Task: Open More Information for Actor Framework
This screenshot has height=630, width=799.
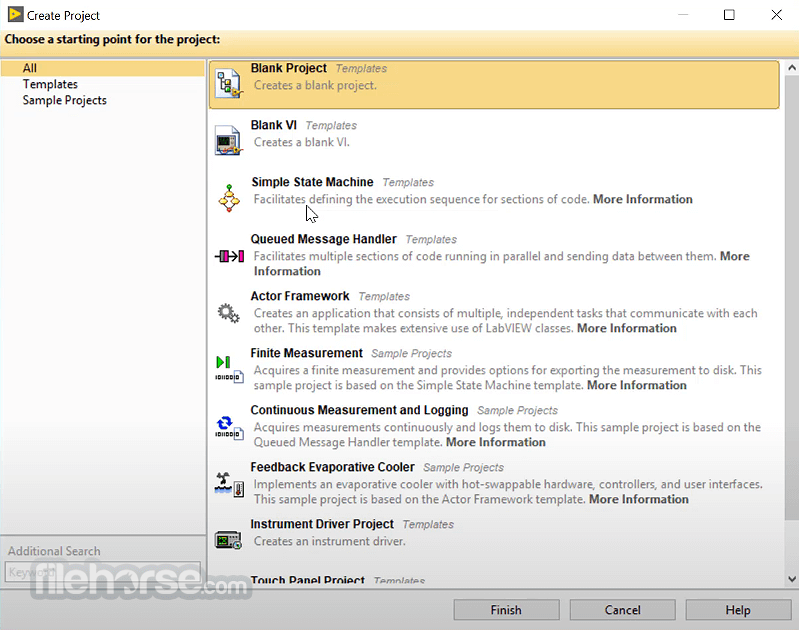Action: [626, 328]
